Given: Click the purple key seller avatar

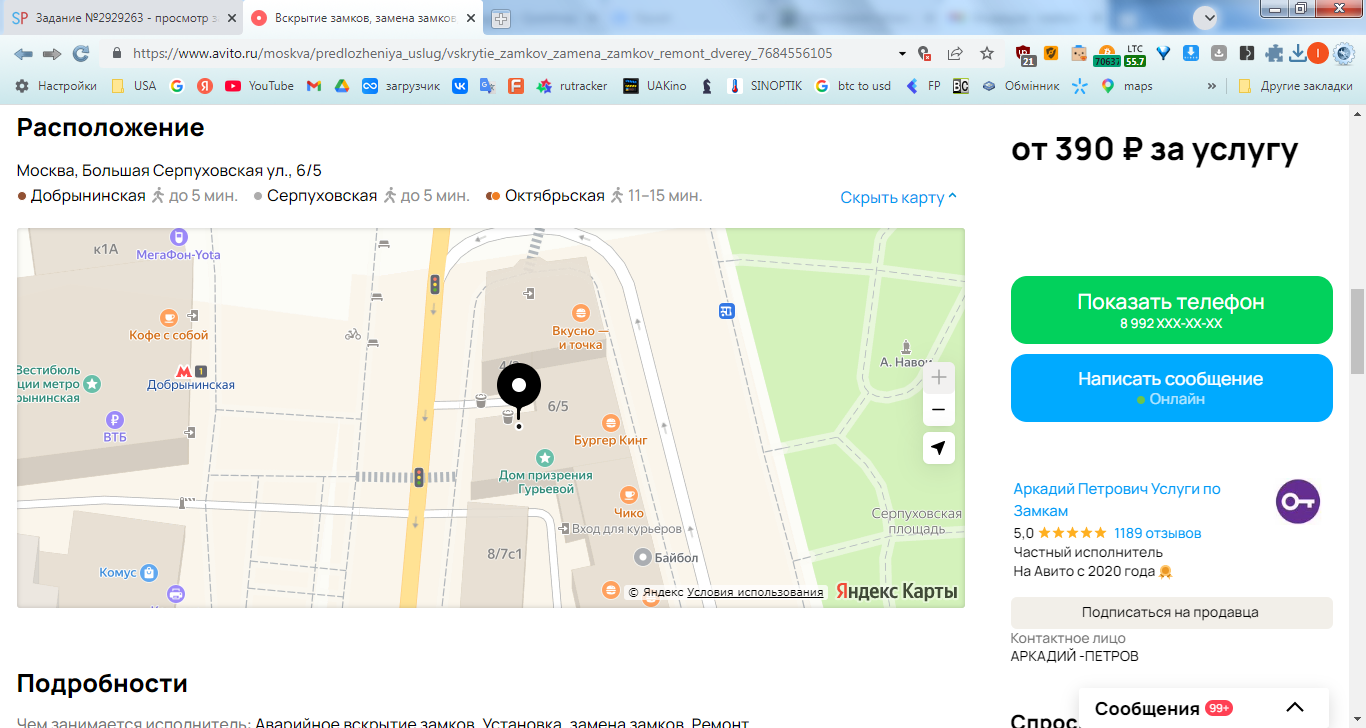Looking at the screenshot, I should click(x=1298, y=501).
